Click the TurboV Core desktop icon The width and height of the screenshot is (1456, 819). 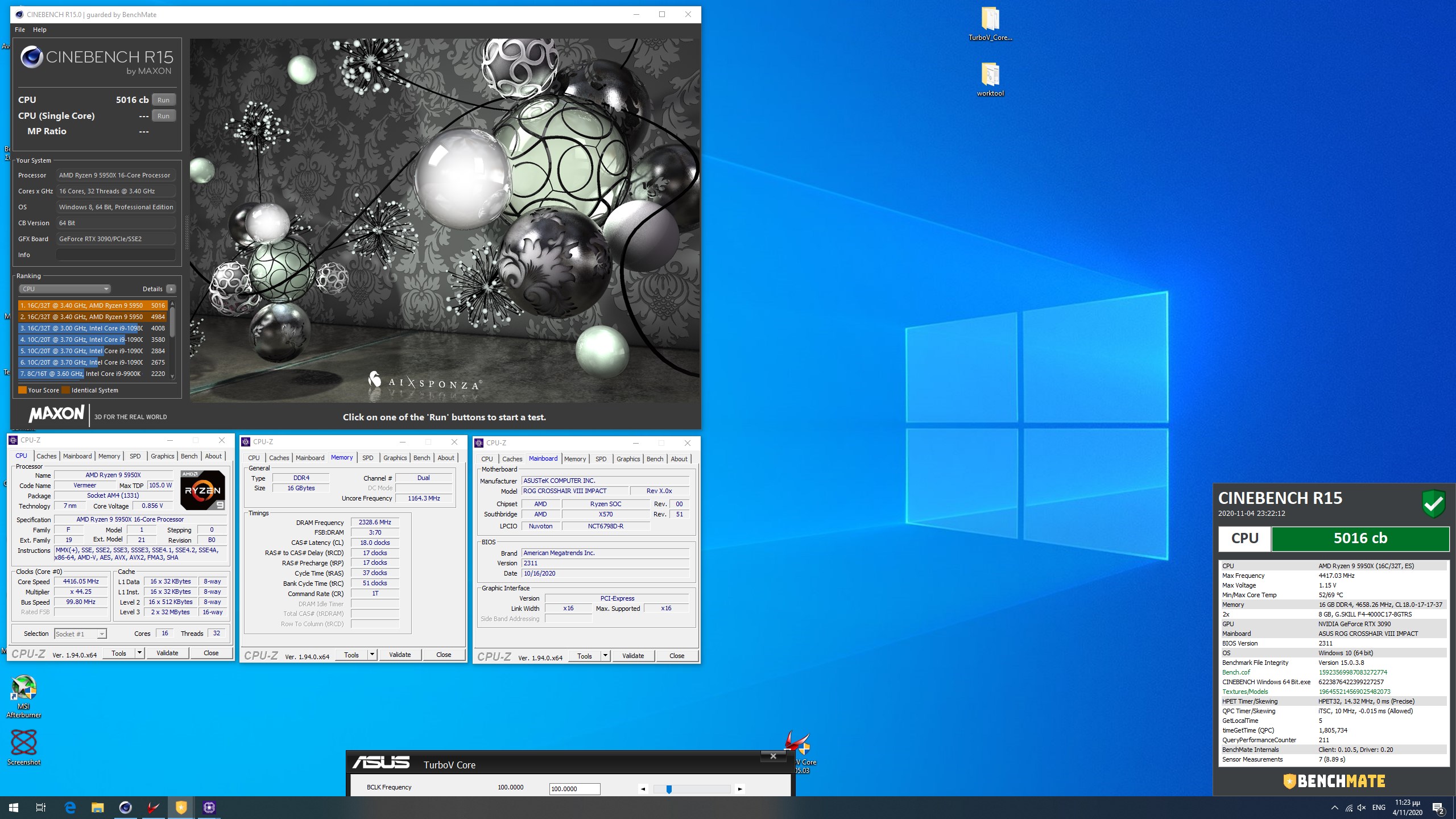click(x=798, y=752)
